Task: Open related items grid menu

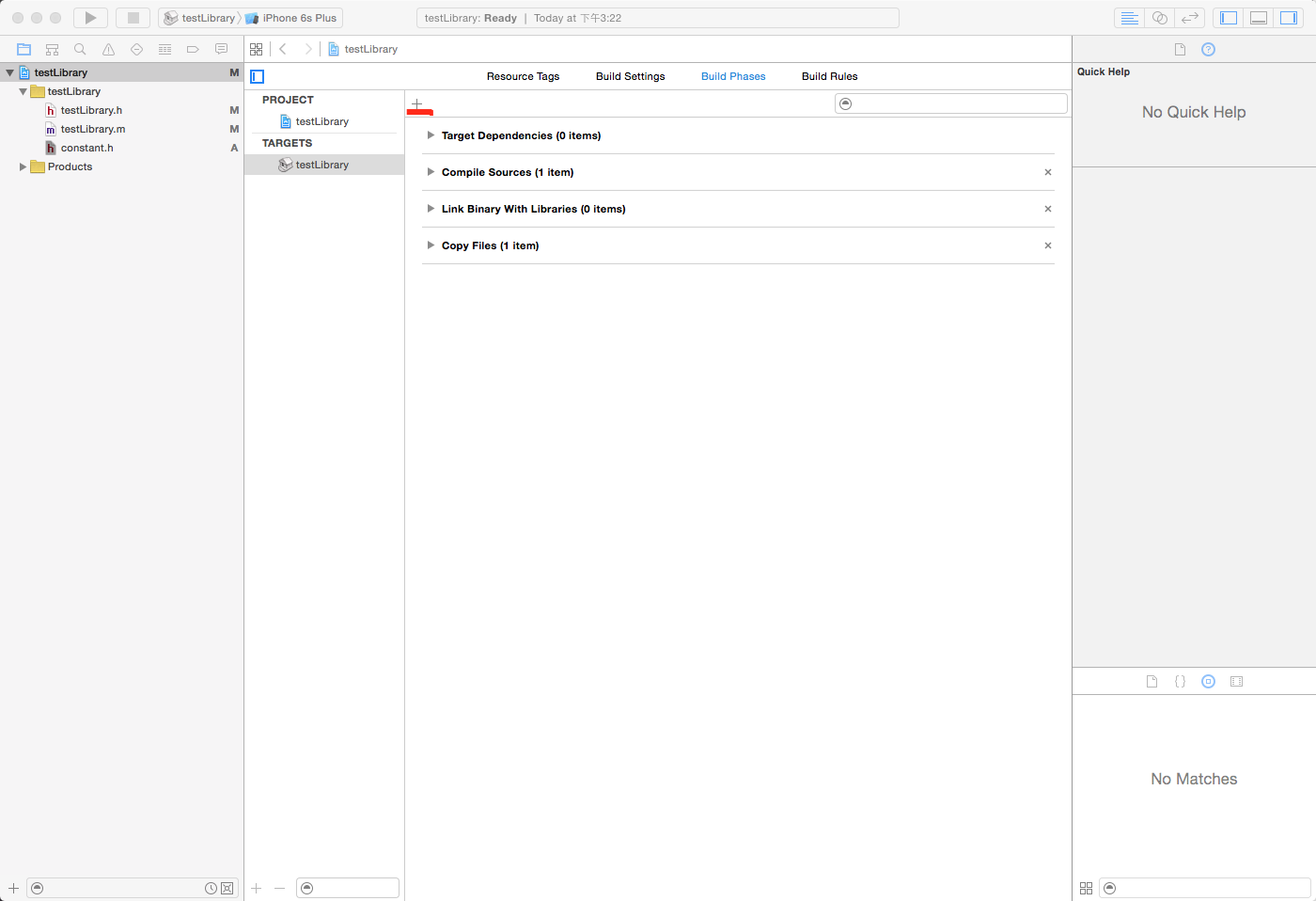Action: pyautogui.click(x=257, y=49)
